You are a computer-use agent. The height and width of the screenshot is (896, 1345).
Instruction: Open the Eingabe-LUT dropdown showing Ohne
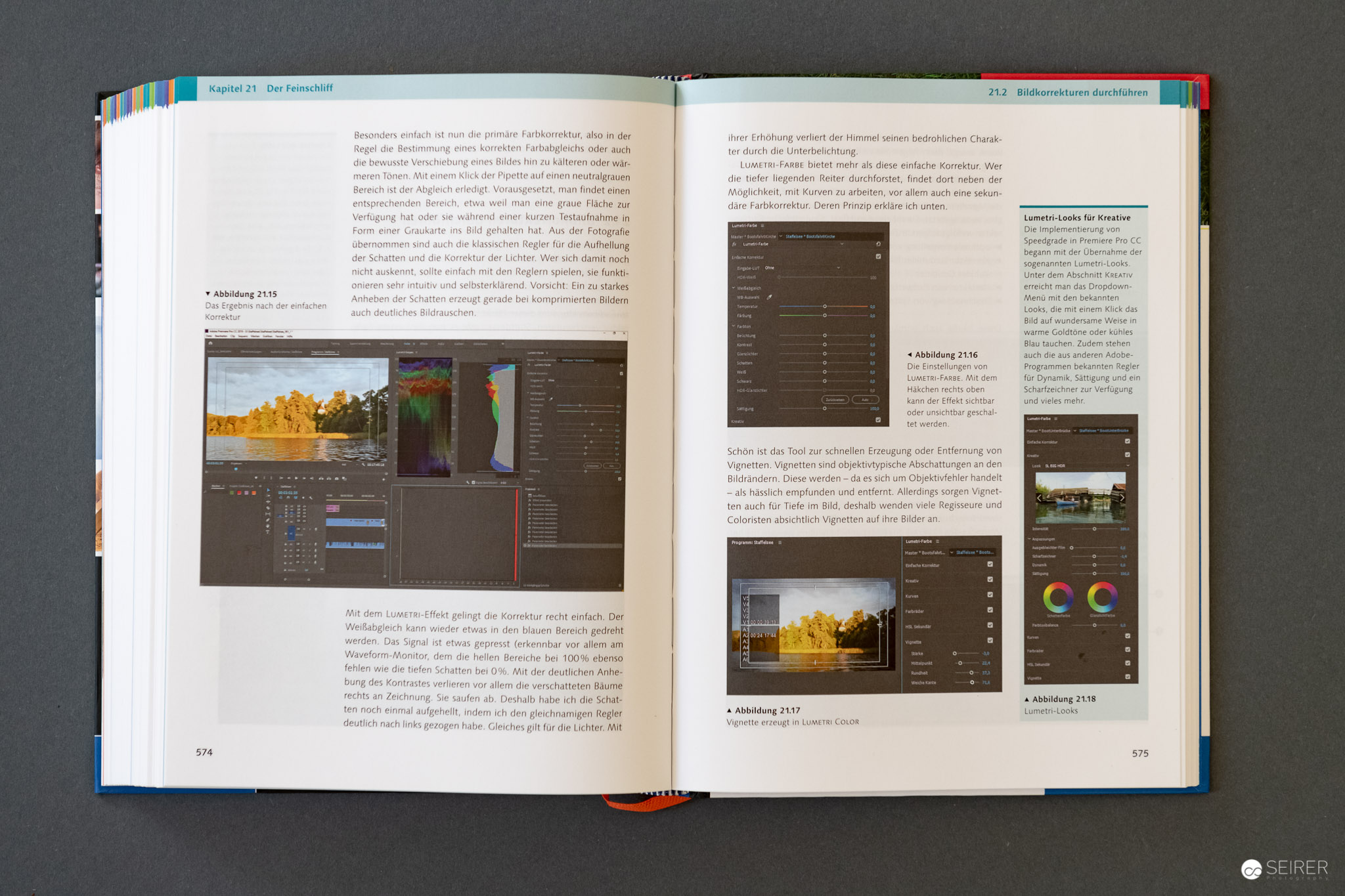803,268
